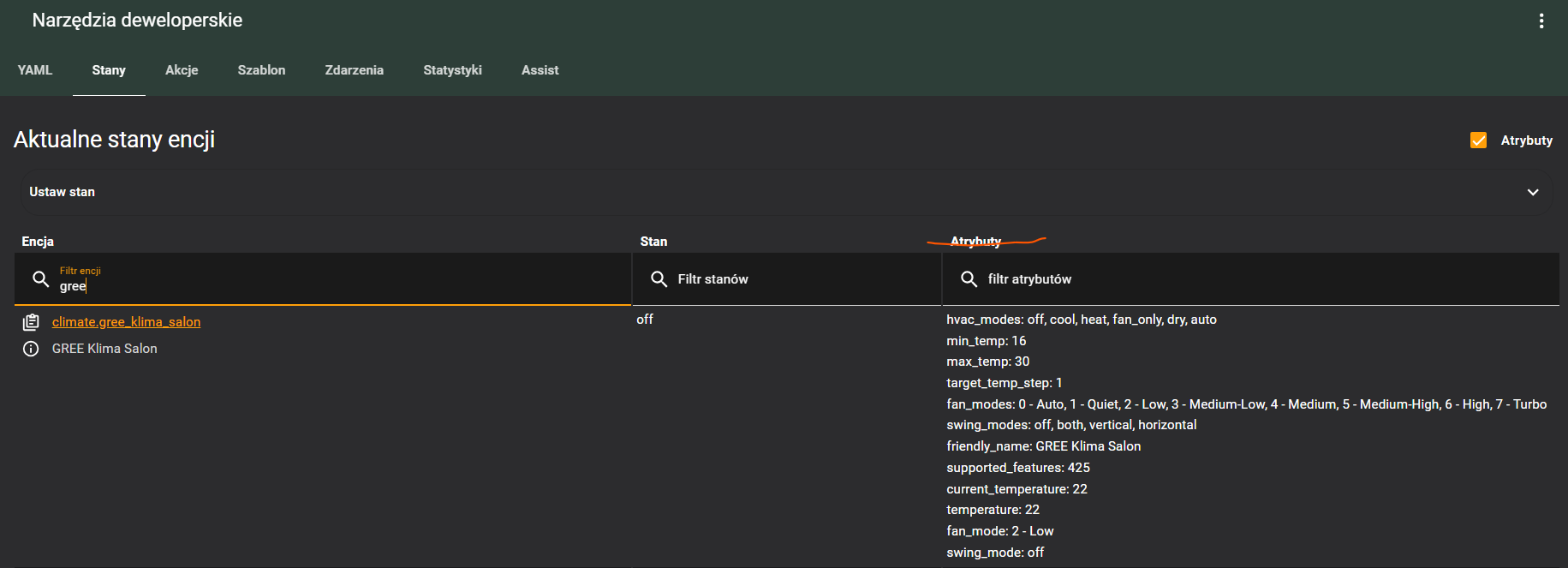The height and width of the screenshot is (568, 1568).
Task: Click magnifier icon in Filtr stanów
Action: (659, 279)
